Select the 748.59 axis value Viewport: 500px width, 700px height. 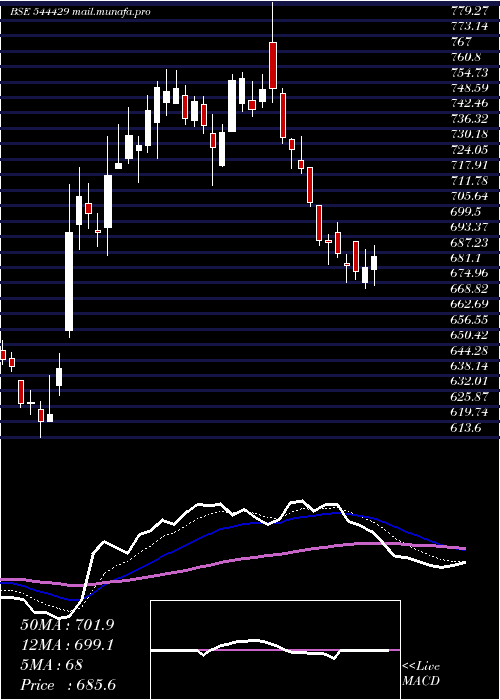click(x=469, y=88)
